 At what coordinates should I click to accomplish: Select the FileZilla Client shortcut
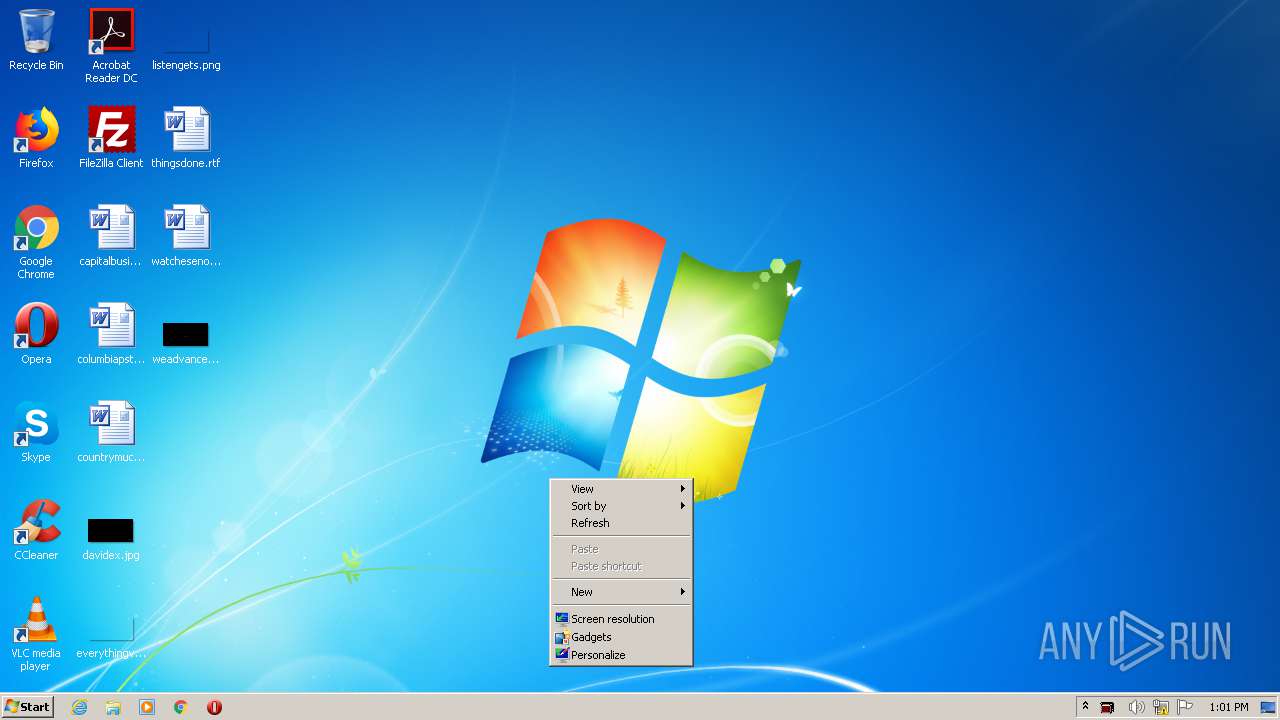(x=111, y=138)
